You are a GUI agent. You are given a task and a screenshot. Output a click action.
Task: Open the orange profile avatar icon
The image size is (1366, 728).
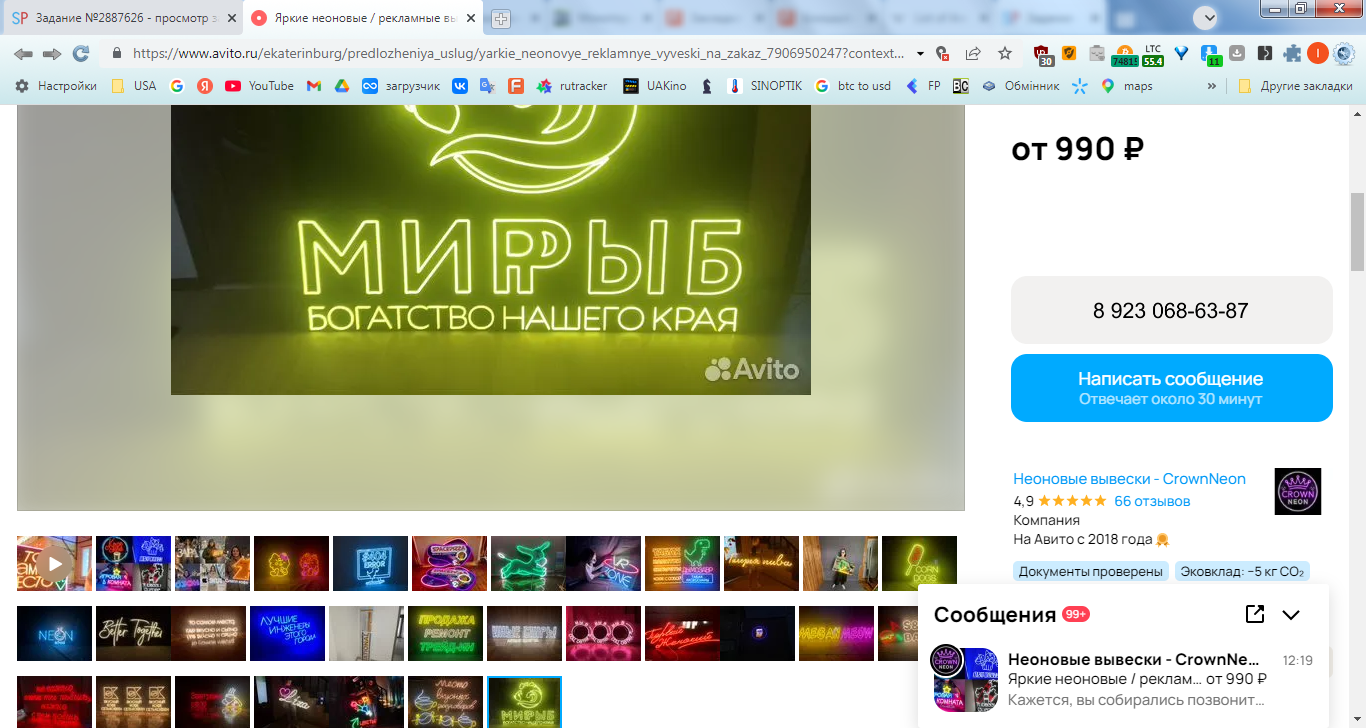tap(1318, 54)
